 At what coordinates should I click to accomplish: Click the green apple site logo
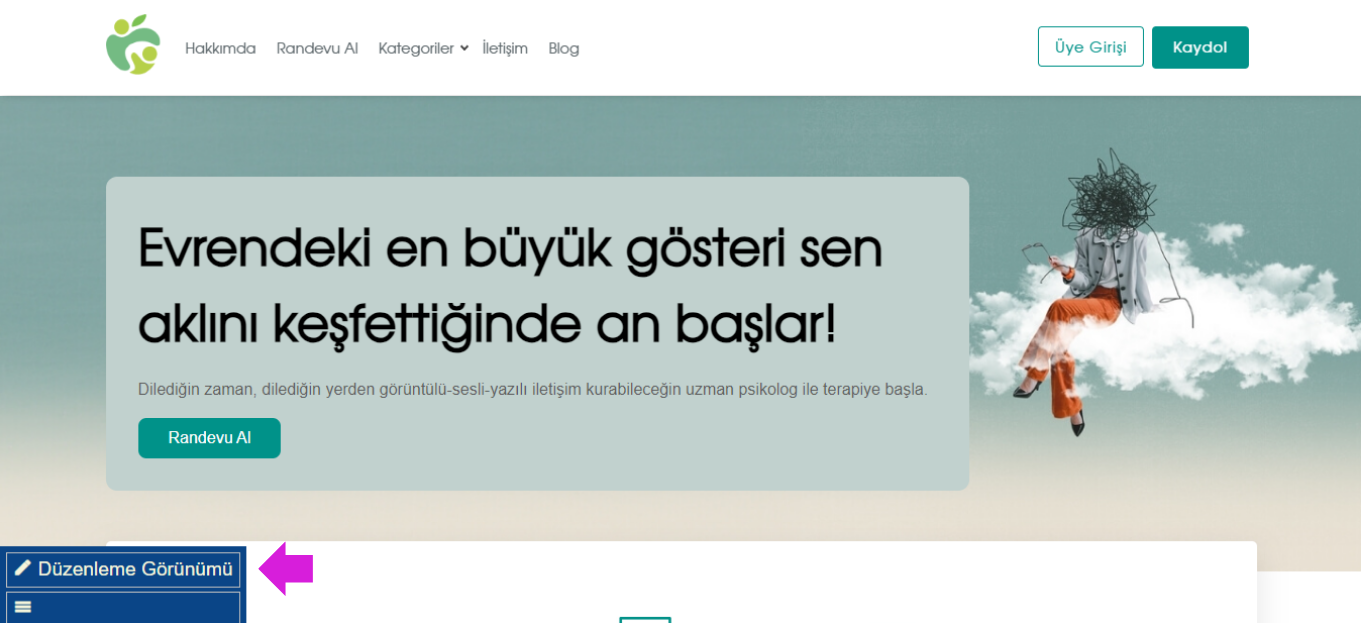click(133, 45)
